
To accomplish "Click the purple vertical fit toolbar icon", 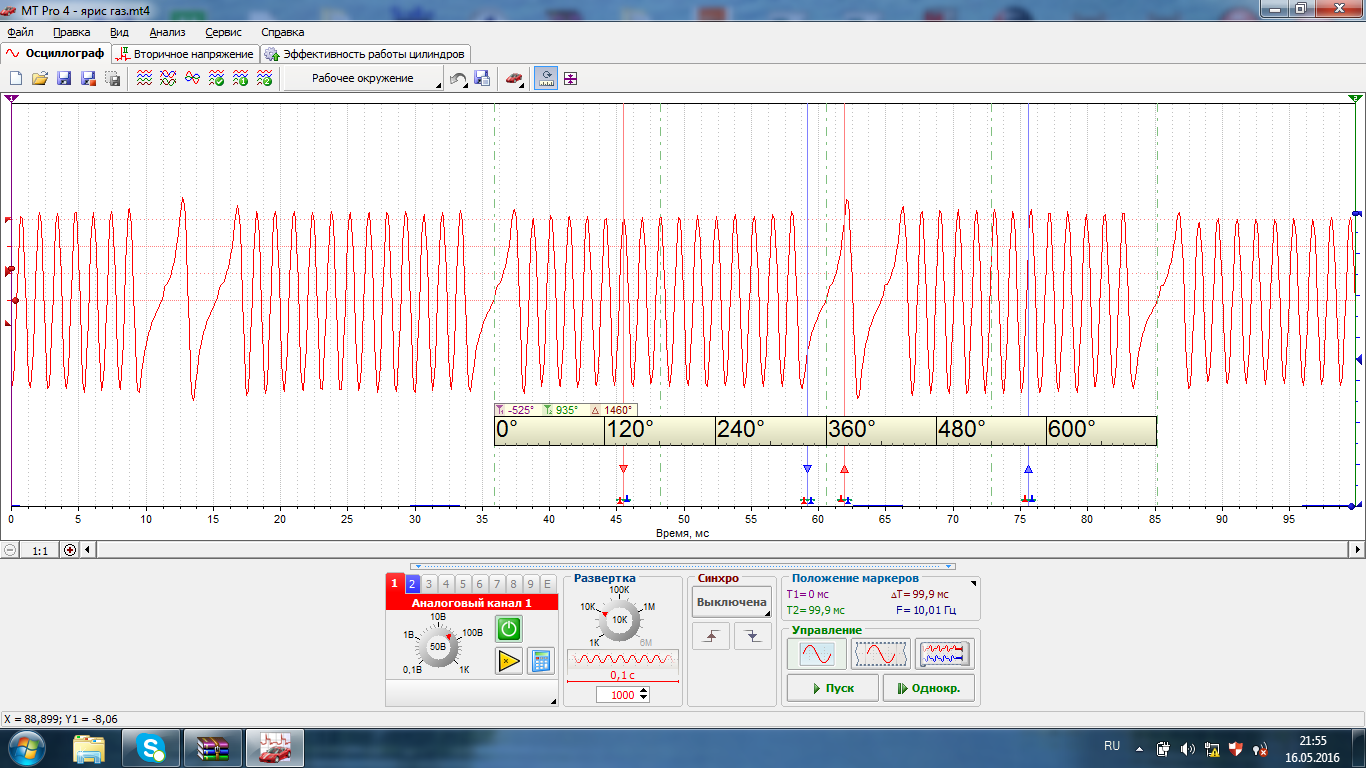I will click(570, 79).
